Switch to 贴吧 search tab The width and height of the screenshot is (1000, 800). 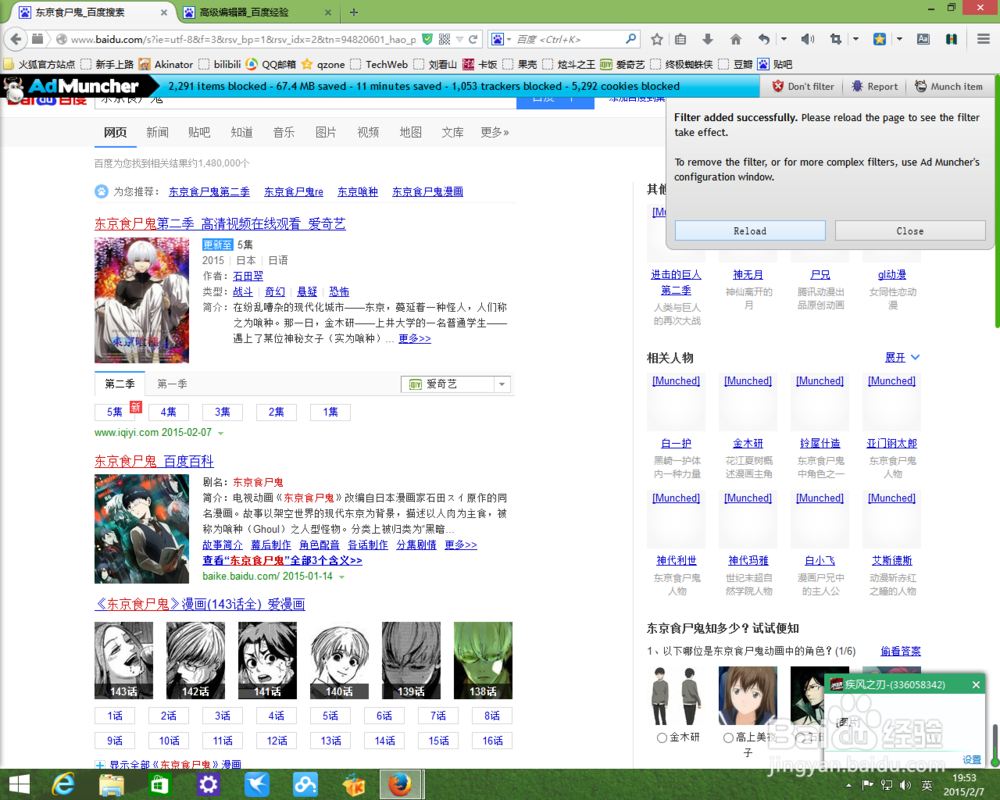point(199,132)
